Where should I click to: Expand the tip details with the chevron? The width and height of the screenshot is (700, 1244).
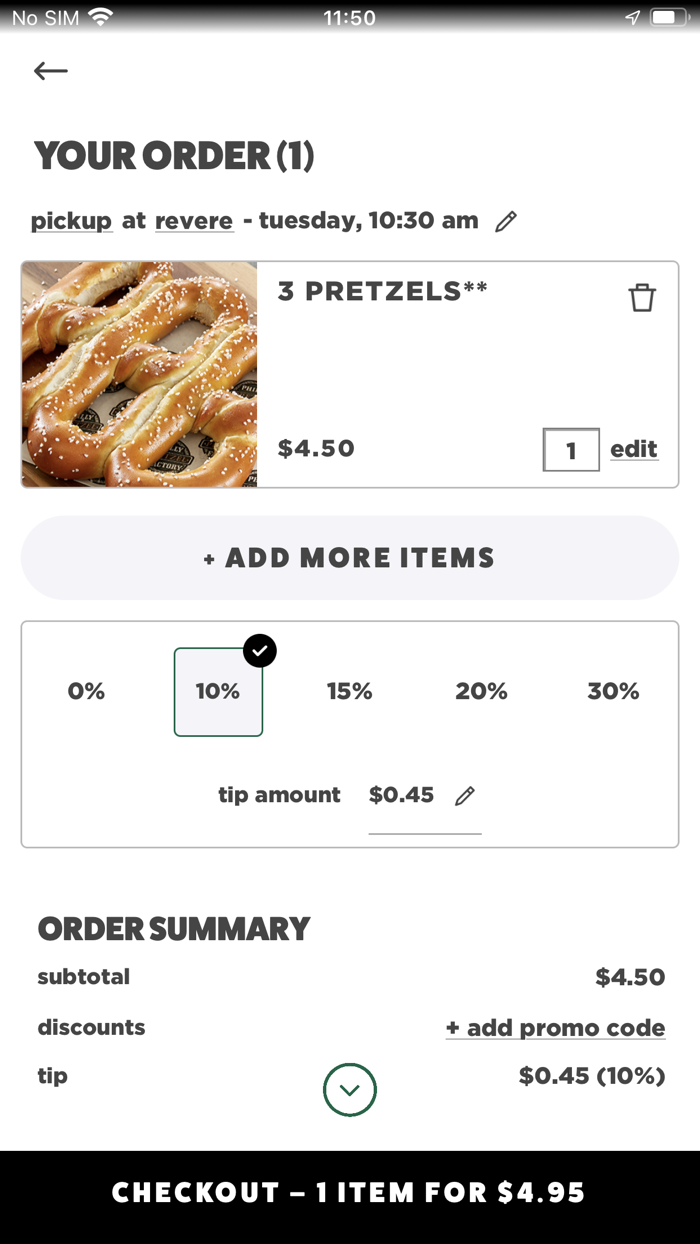click(x=350, y=1089)
